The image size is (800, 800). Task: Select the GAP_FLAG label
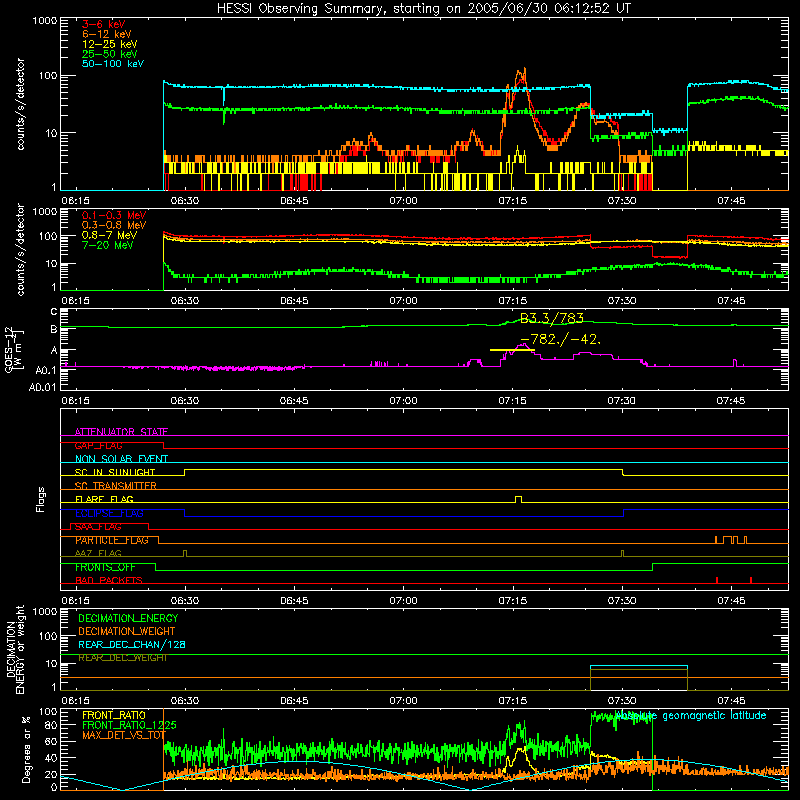[x=98, y=445]
